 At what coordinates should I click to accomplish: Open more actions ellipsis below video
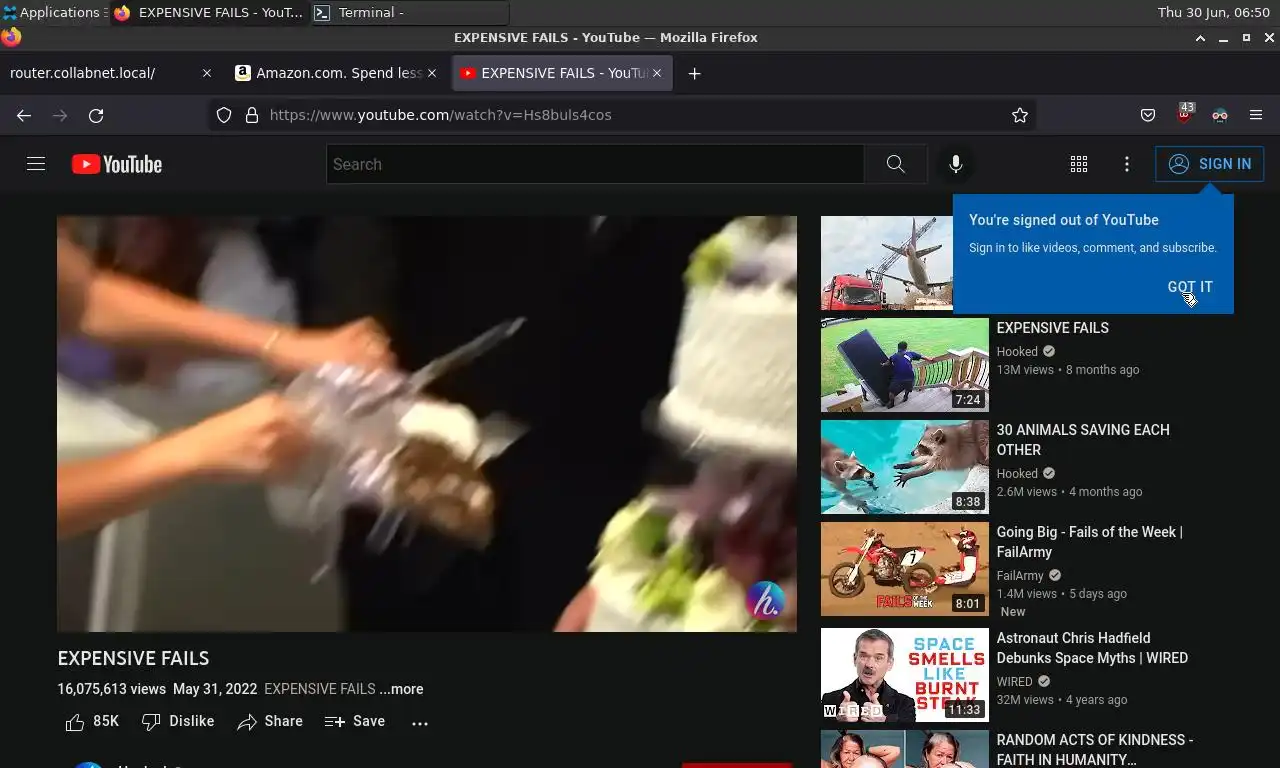click(x=420, y=722)
